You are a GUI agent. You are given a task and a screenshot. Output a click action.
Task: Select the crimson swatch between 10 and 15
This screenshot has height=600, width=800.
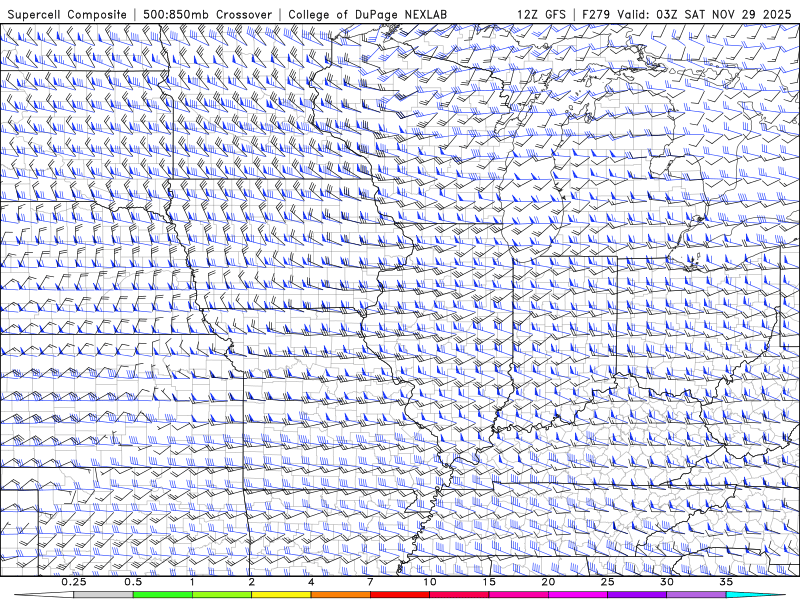coord(459,595)
